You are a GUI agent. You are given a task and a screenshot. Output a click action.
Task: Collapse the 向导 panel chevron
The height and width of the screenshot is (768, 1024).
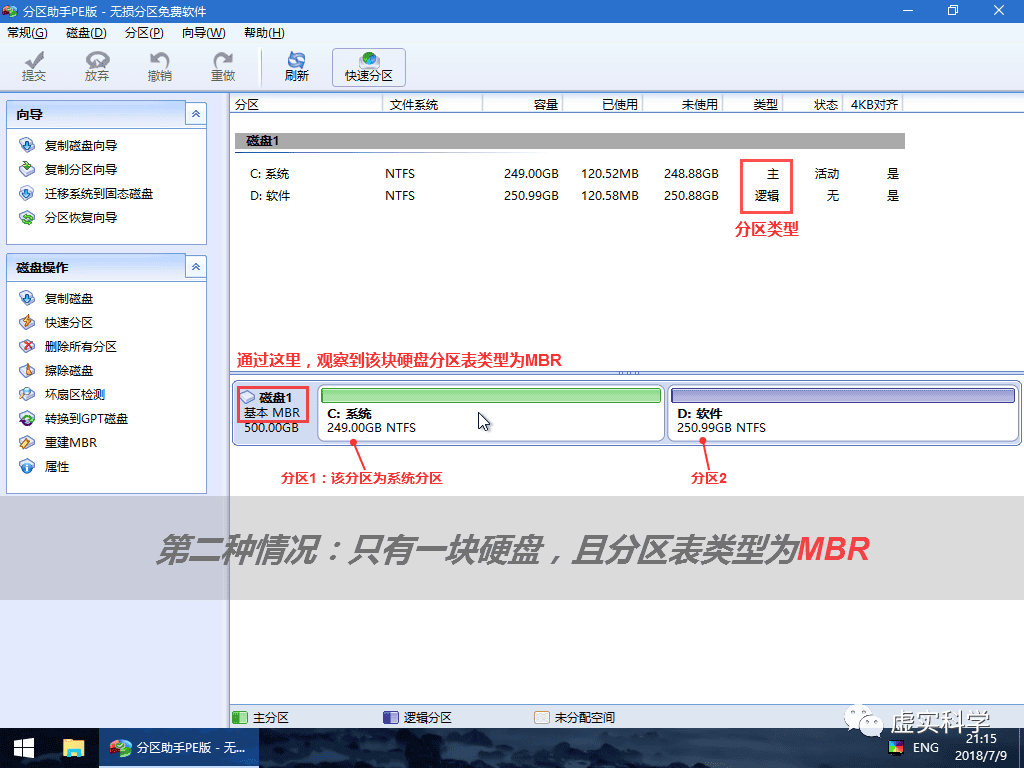(196, 114)
